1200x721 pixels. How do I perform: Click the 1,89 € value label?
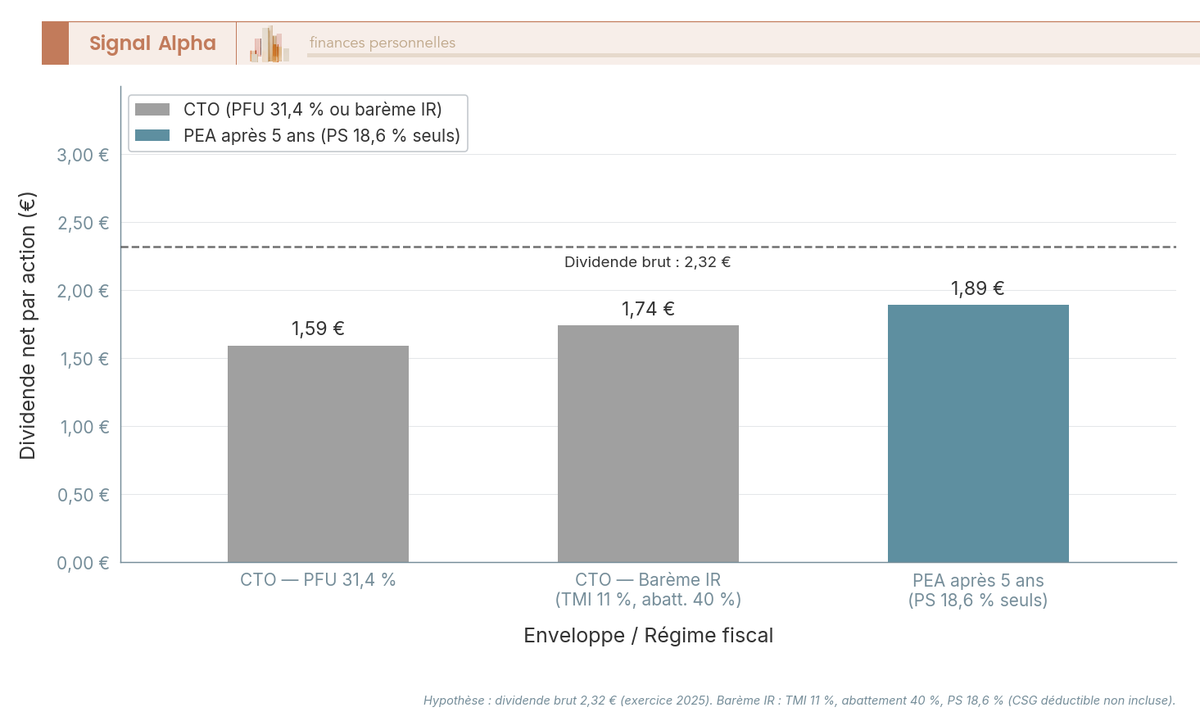[978, 288]
